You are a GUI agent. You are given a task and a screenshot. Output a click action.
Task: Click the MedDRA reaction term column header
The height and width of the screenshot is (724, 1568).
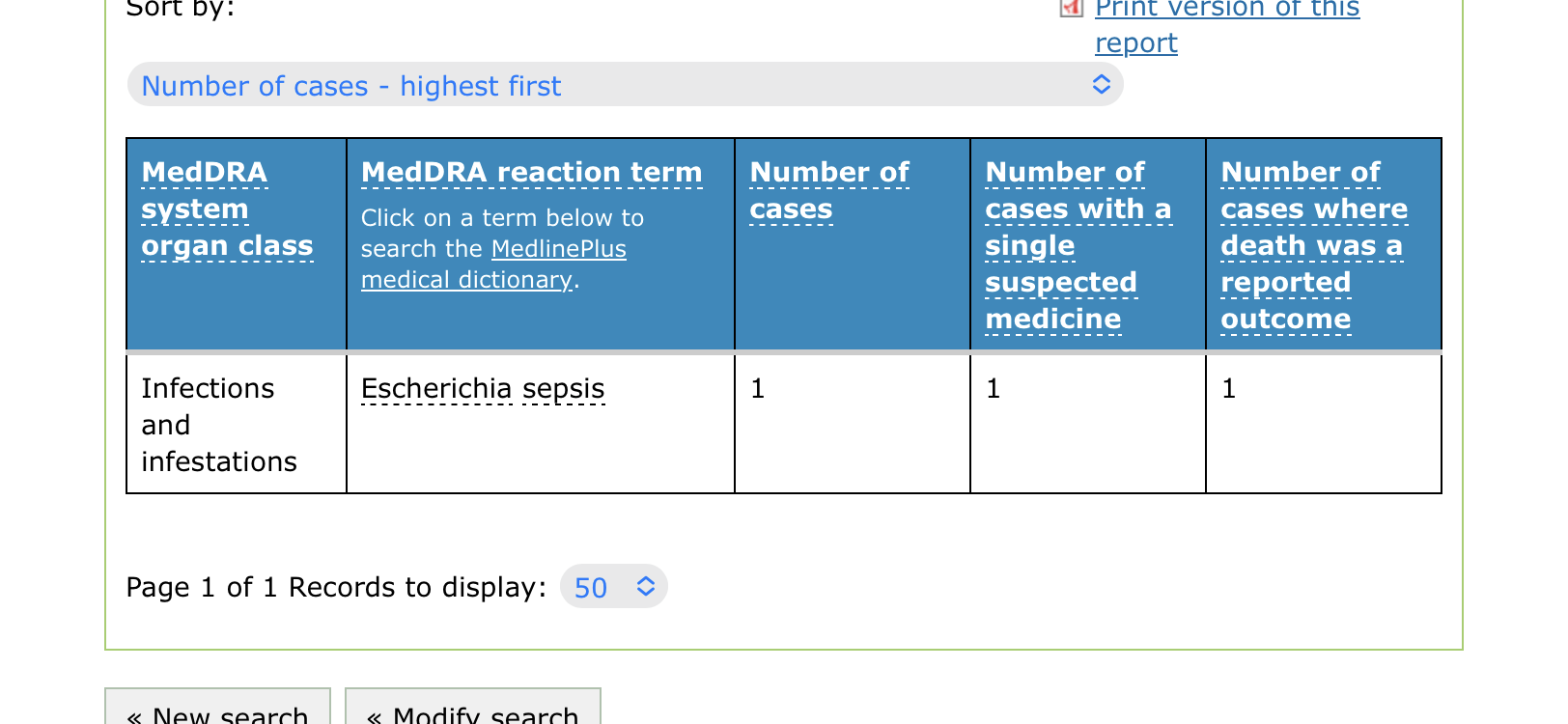[531, 172]
